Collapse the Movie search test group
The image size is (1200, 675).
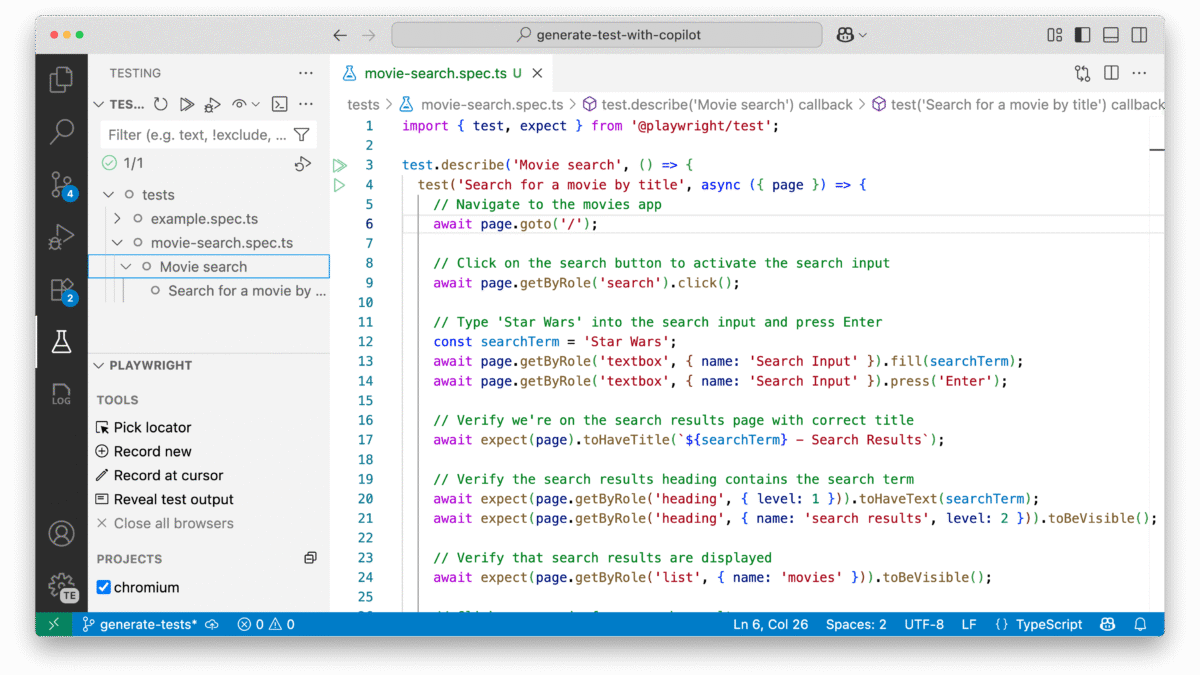[126, 267]
